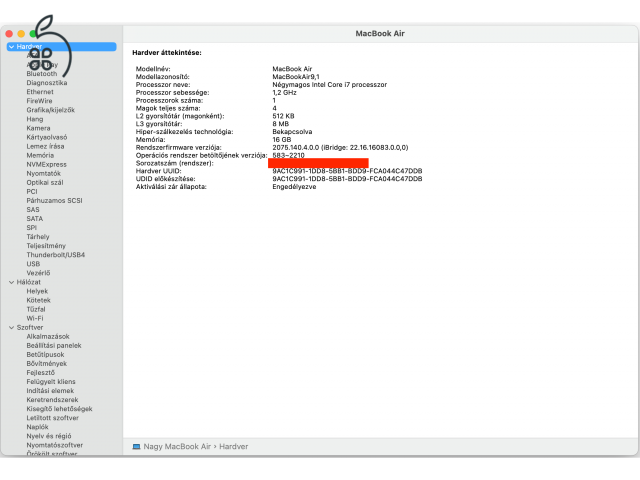Screen dimensions: 640x480
Task: Choose Optikai szál sidebar entry
Action: 45,182
